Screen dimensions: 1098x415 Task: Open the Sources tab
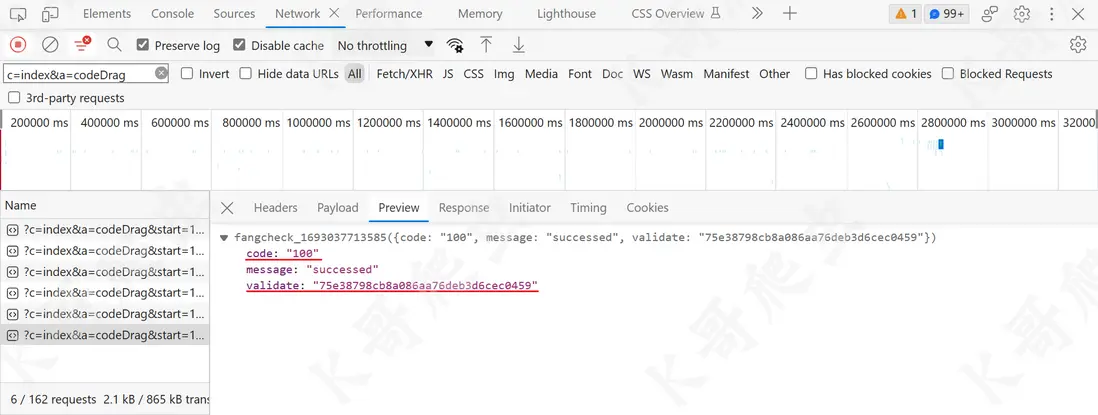click(x=234, y=13)
